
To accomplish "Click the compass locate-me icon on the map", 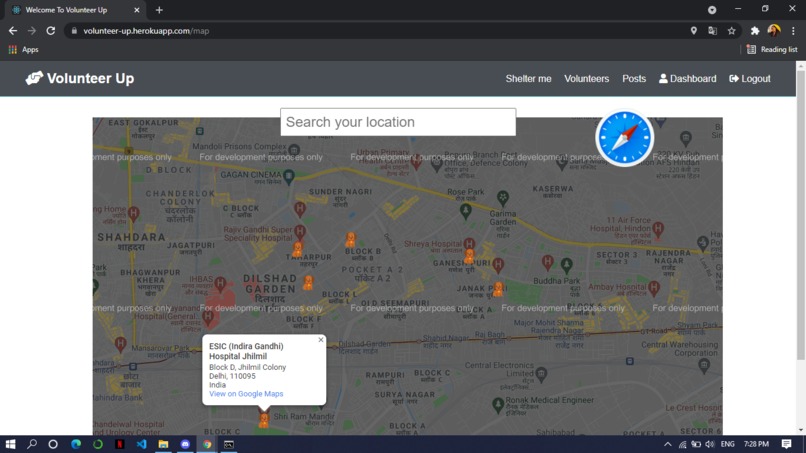I will (625, 138).
